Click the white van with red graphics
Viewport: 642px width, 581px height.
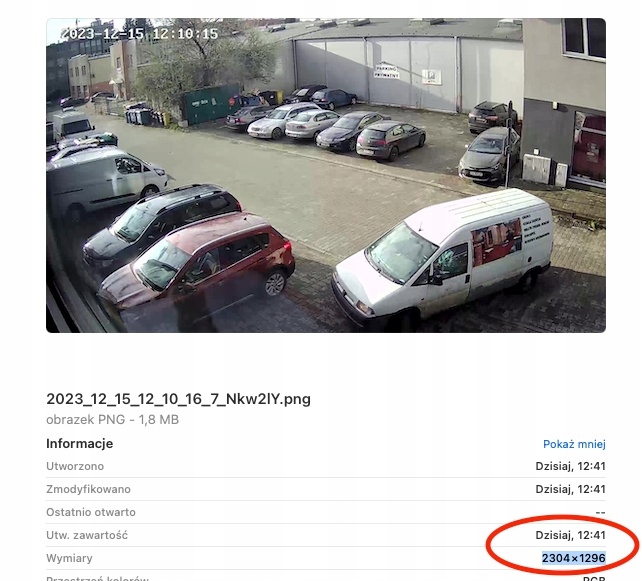(x=442, y=257)
